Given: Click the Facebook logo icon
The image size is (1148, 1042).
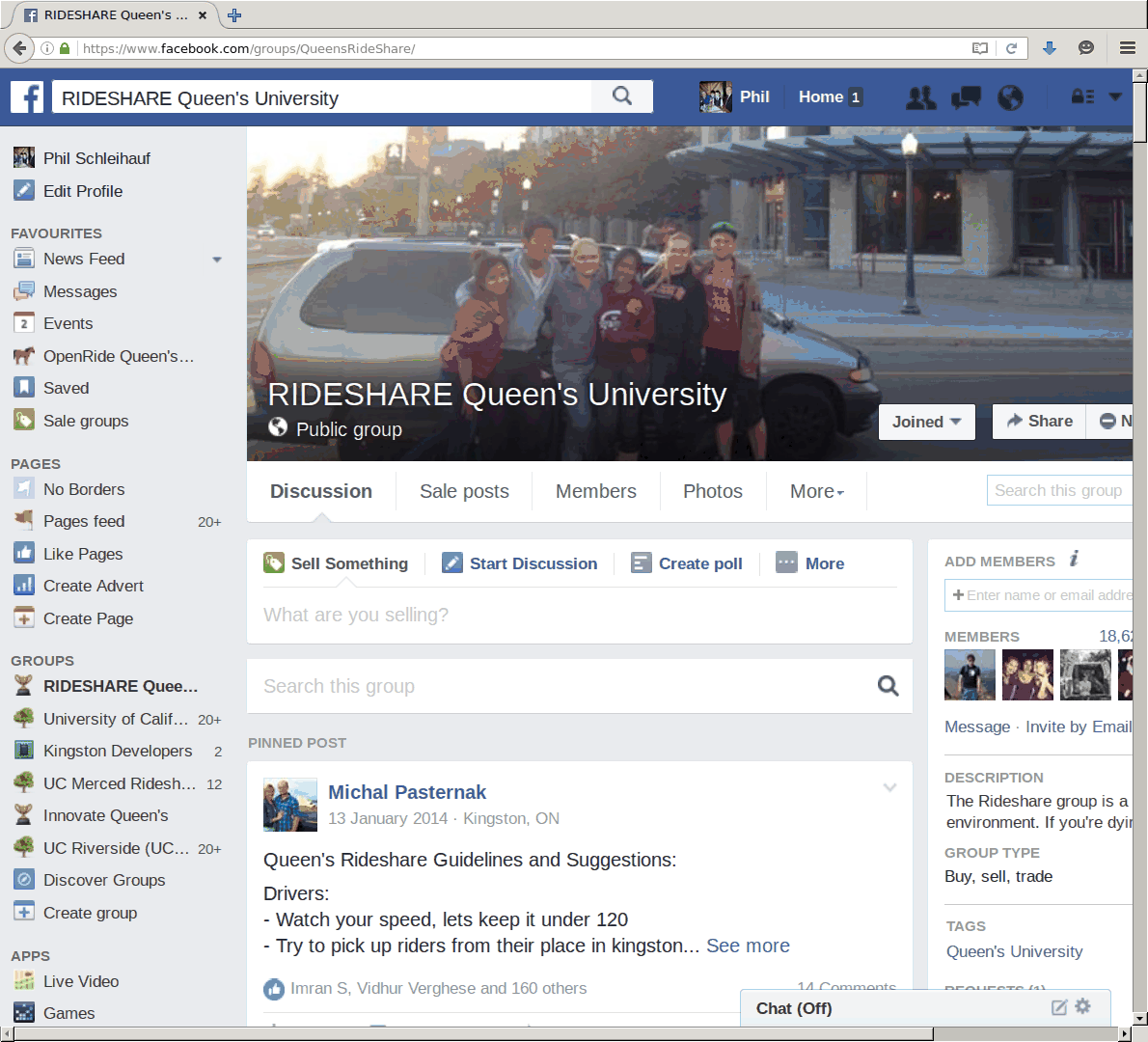Looking at the screenshot, I should tap(28, 97).
